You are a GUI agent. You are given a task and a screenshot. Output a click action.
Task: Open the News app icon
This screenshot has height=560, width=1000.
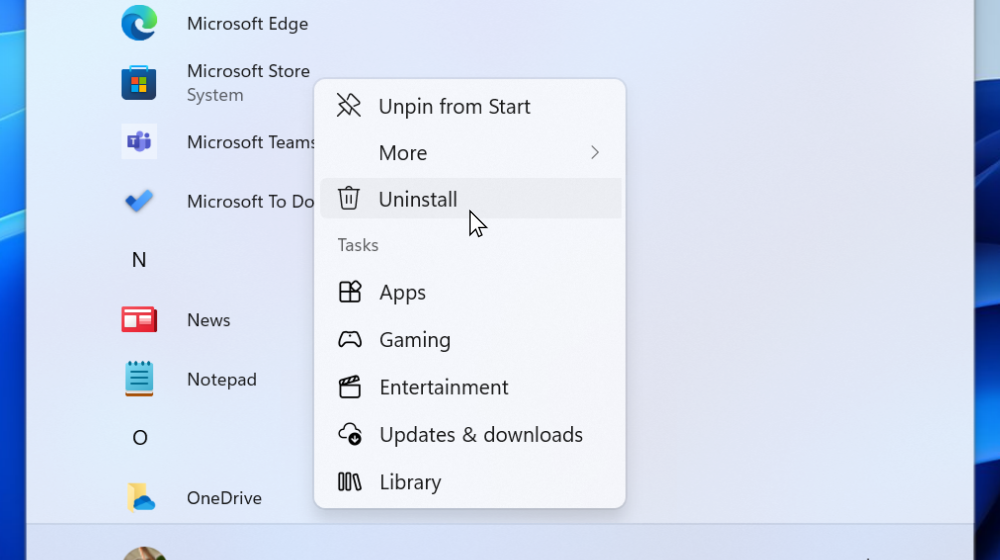coord(139,320)
